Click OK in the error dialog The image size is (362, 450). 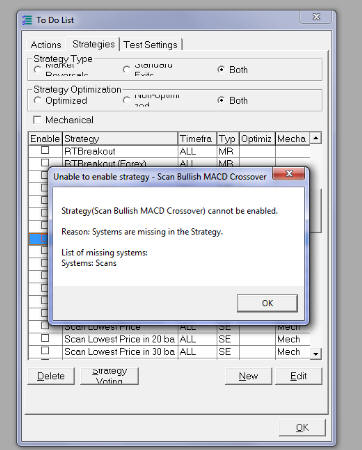pyautogui.click(x=267, y=303)
